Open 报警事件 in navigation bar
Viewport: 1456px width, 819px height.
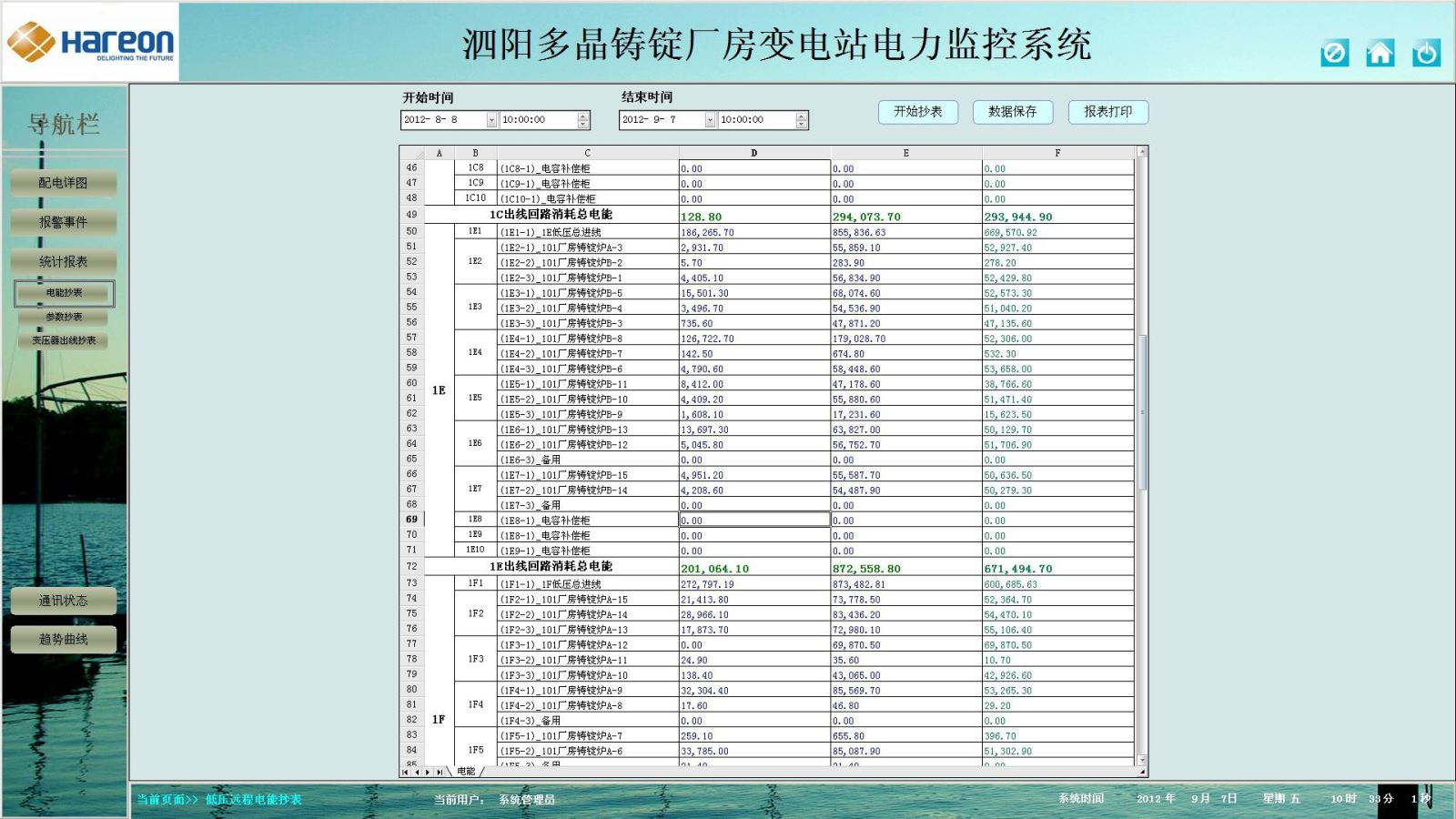point(63,222)
